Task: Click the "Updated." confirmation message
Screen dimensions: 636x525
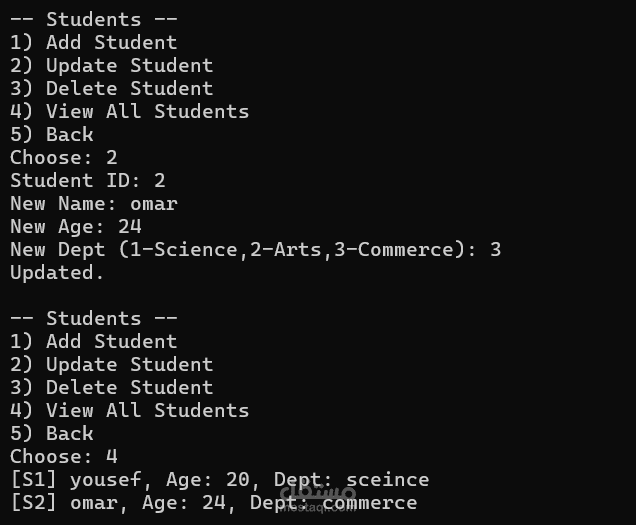Action: 57,272
